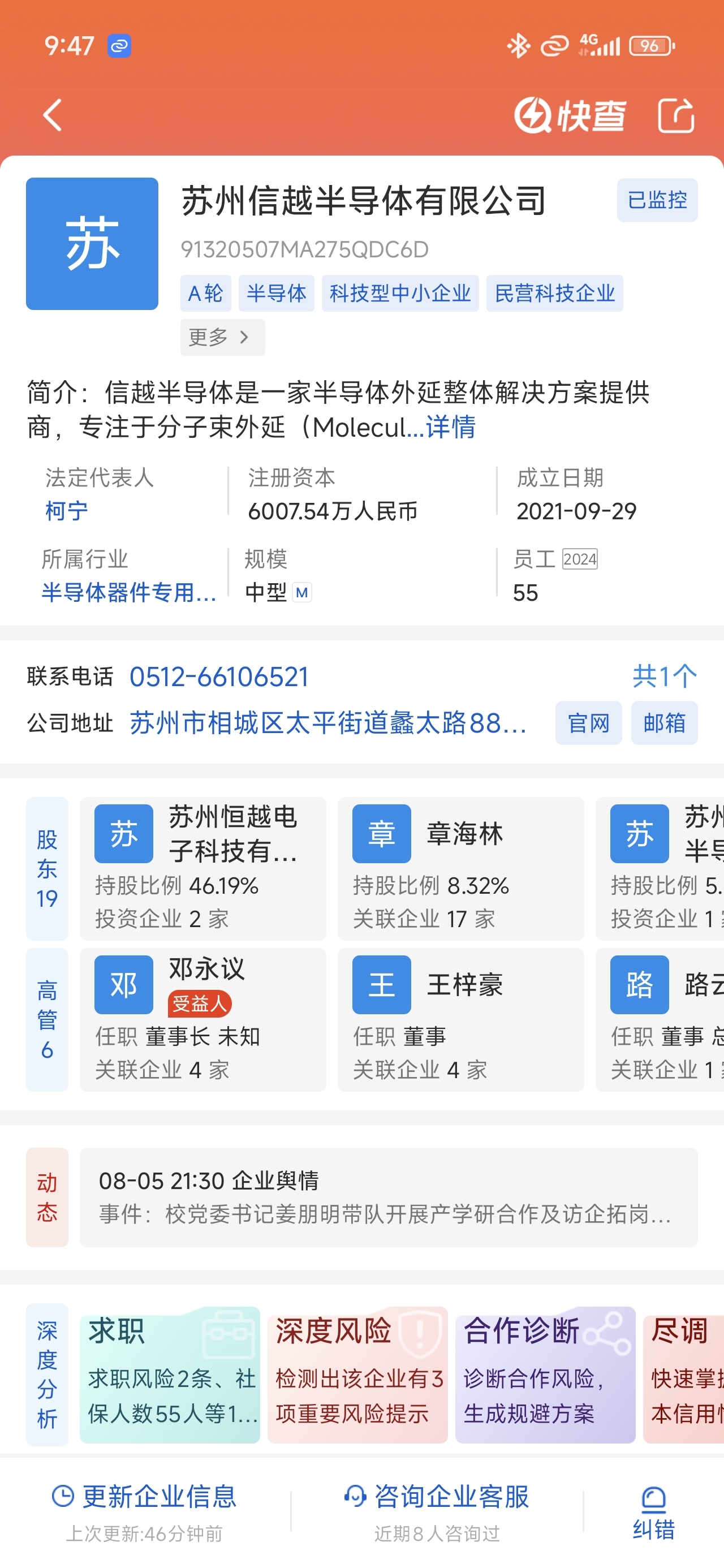The height and width of the screenshot is (1568, 724).
Task: Open the 动态 news section label
Action: point(47,1197)
